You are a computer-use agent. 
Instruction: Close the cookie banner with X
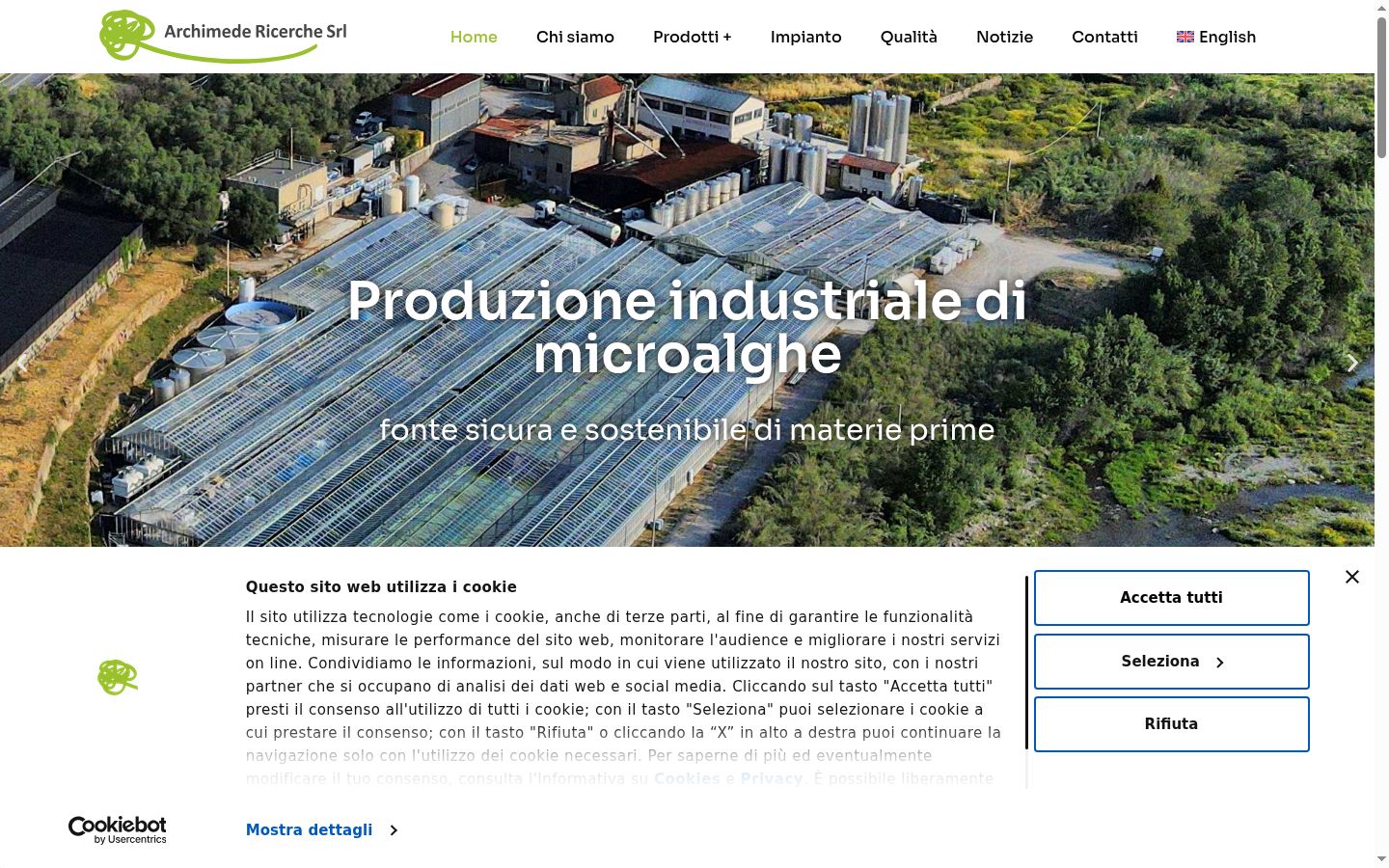coord(1352,577)
